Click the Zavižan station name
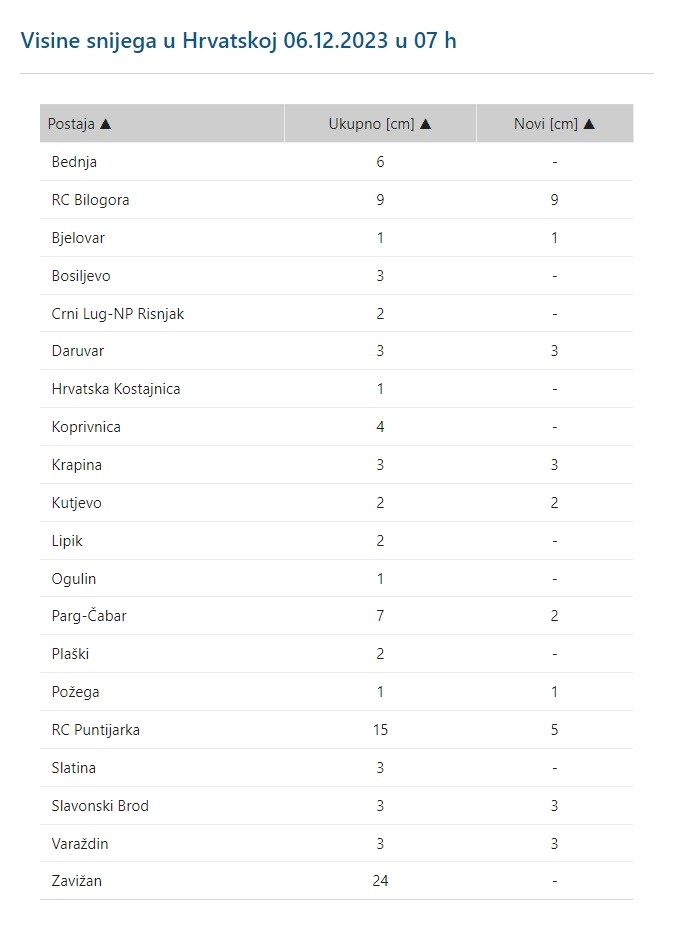Viewport: 676px width, 928px height. pos(77,881)
